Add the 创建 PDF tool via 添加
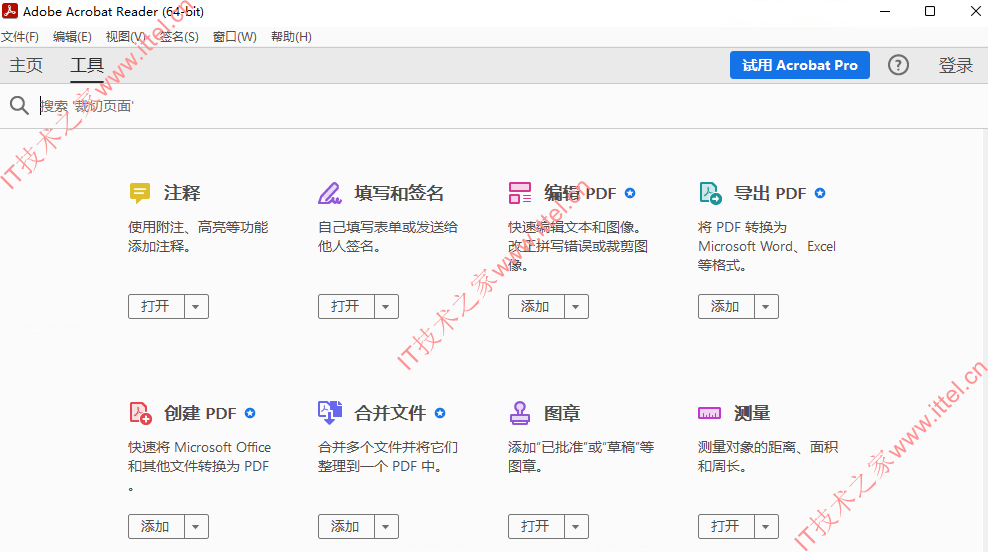Screen dimensions: 988x552 (156, 527)
